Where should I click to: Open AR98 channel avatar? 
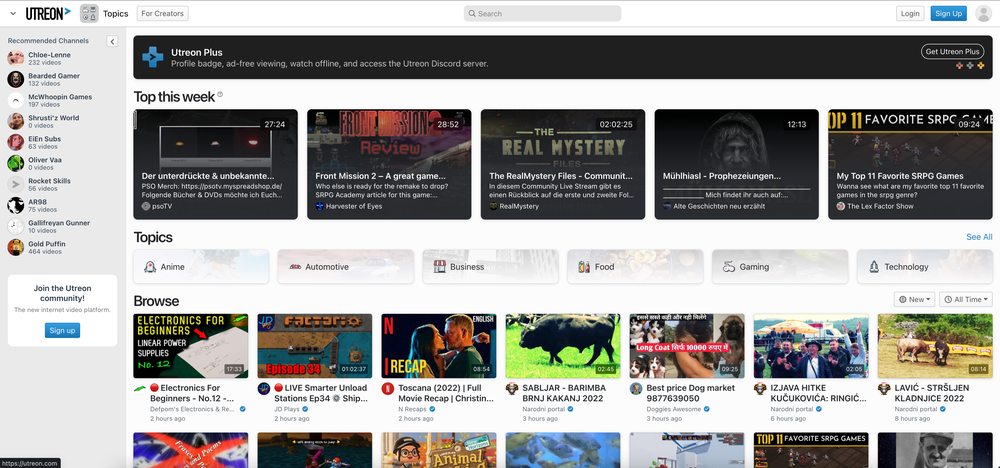(x=15, y=205)
